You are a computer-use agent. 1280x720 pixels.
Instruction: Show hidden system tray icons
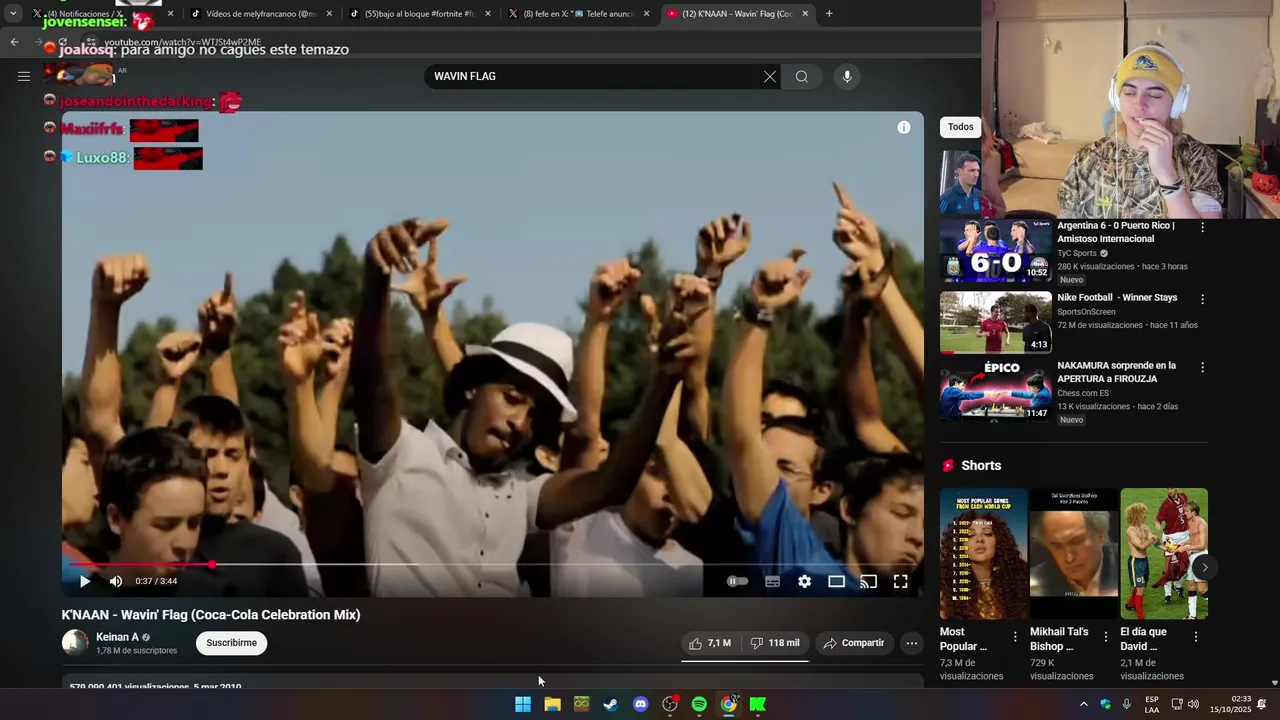[1083, 705]
